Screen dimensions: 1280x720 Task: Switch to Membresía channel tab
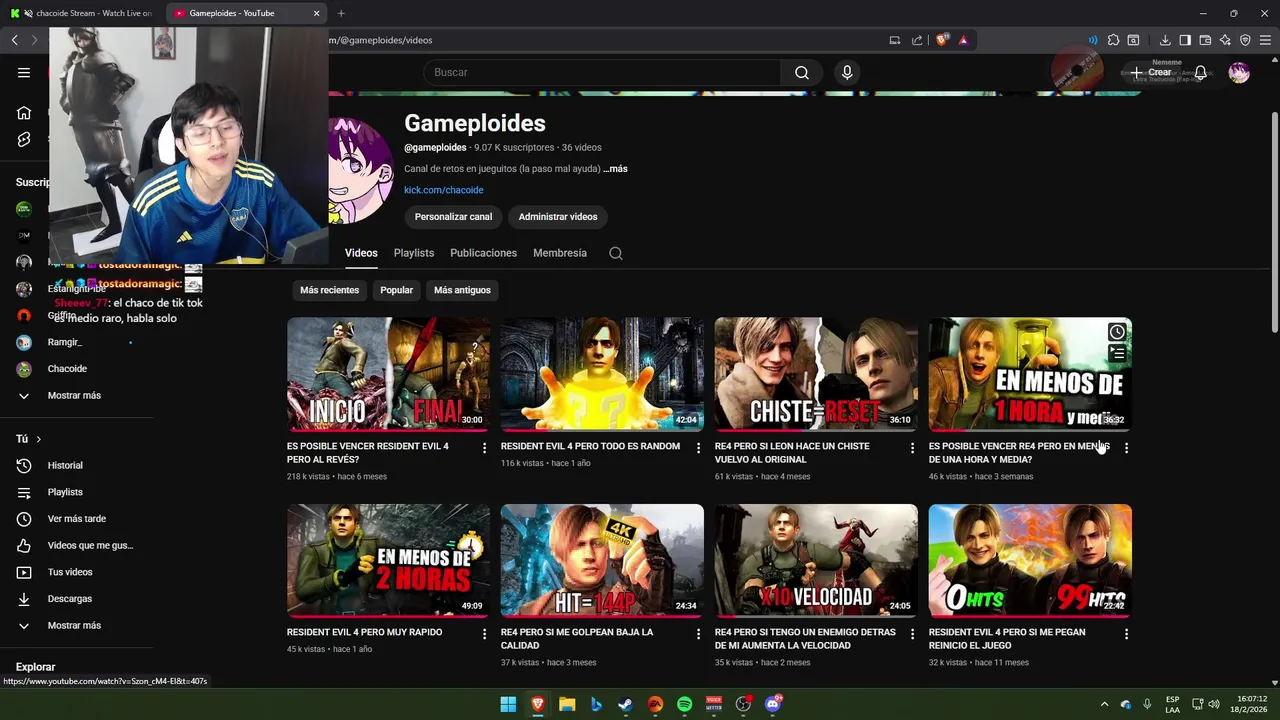coord(560,253)
